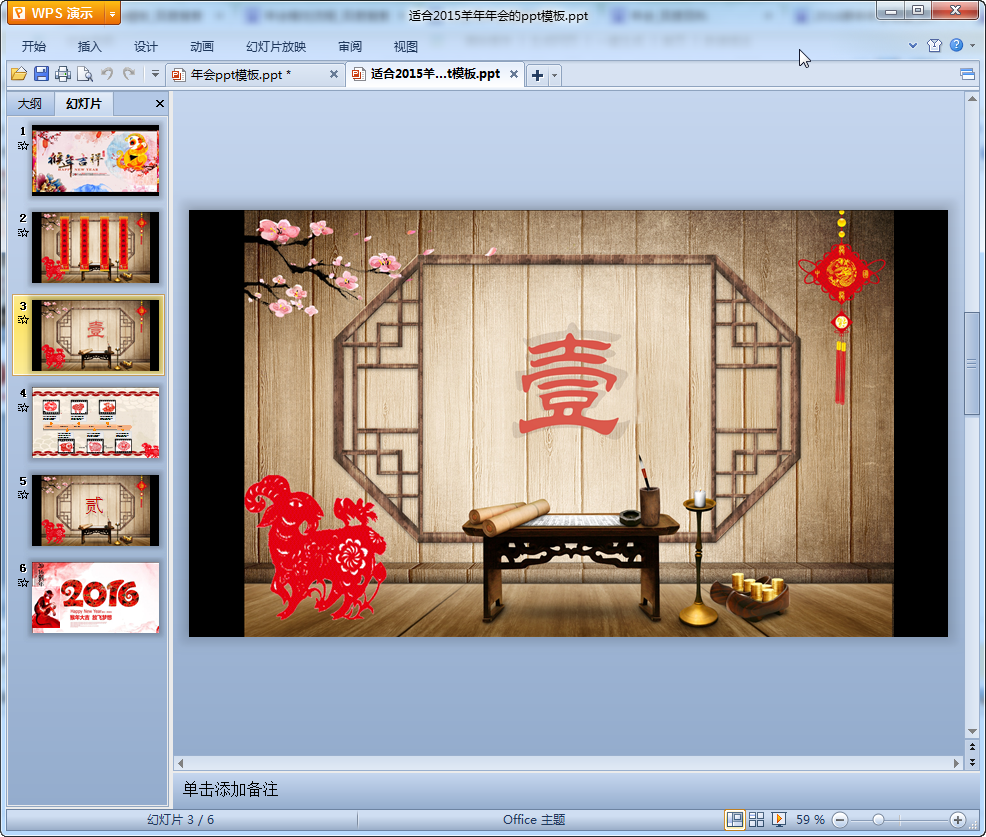The height and width of the screenshot is (837, 986).
Task: Print using the printer icon
Action: click(x=63, y=74)
